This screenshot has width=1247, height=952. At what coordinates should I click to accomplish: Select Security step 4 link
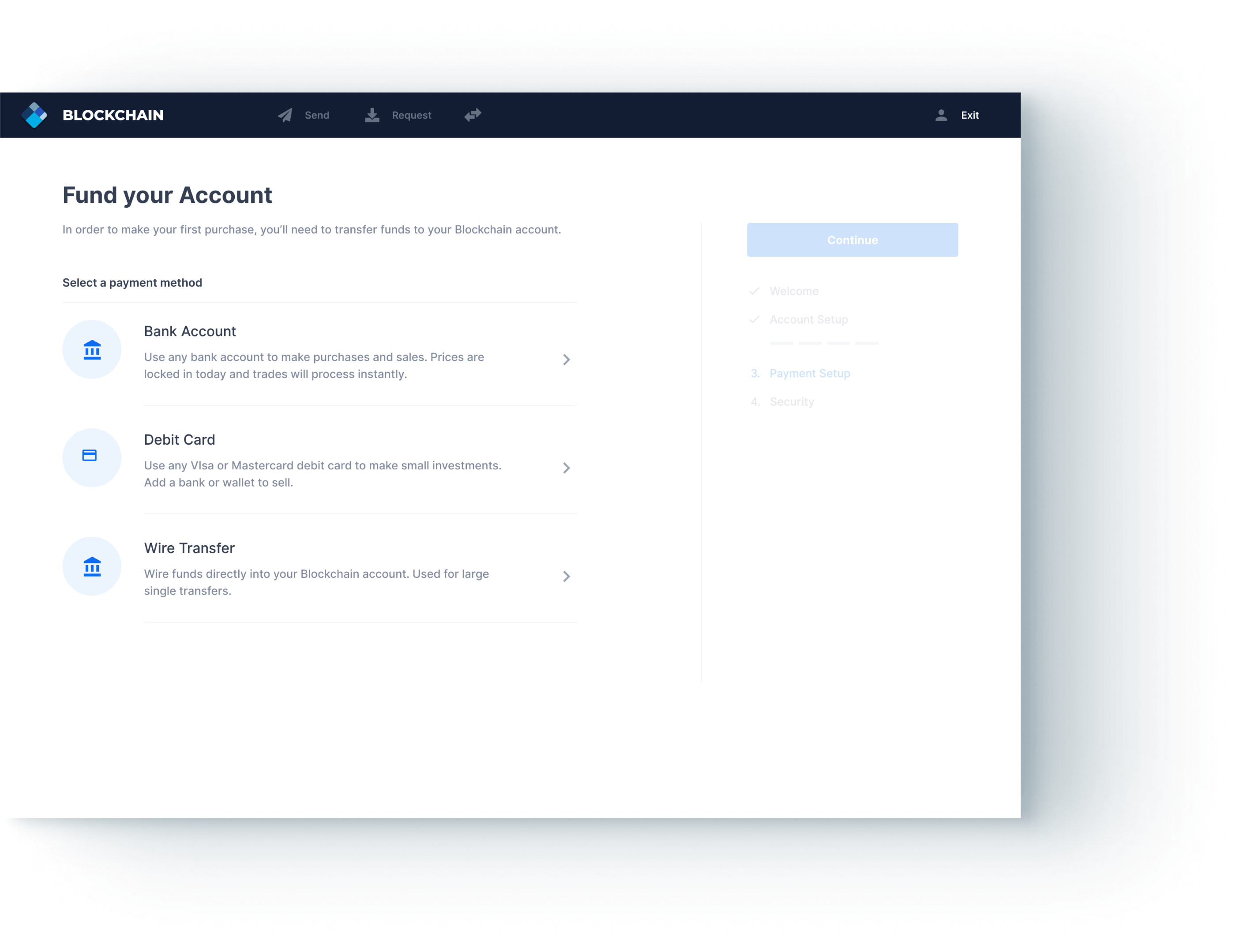[x=791, y=401]
